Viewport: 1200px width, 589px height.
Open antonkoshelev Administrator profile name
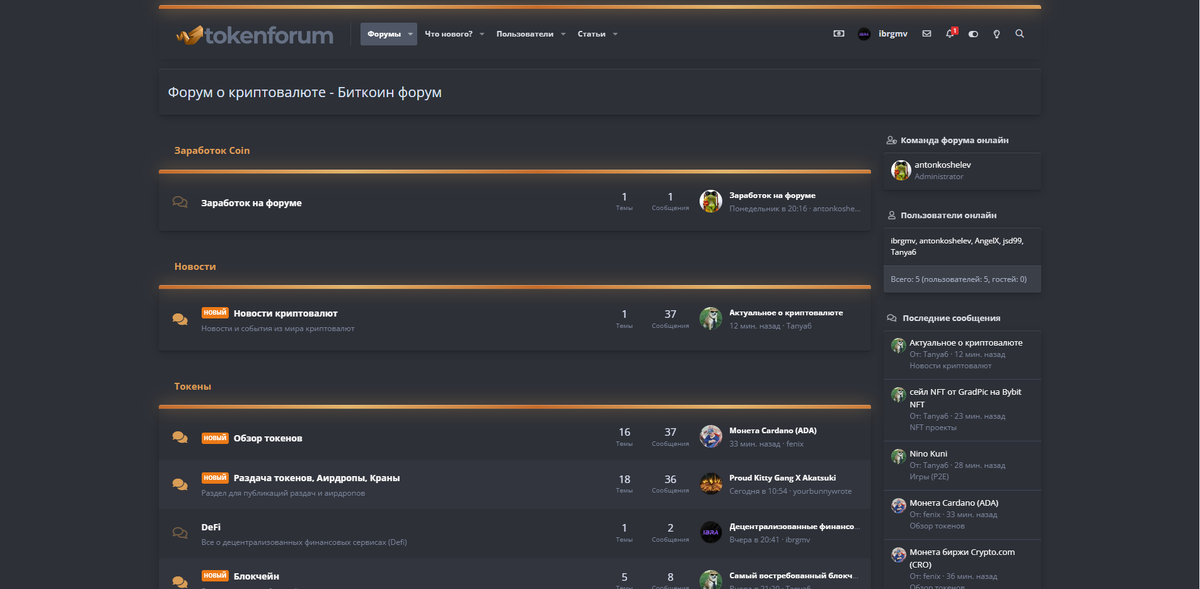942,164
